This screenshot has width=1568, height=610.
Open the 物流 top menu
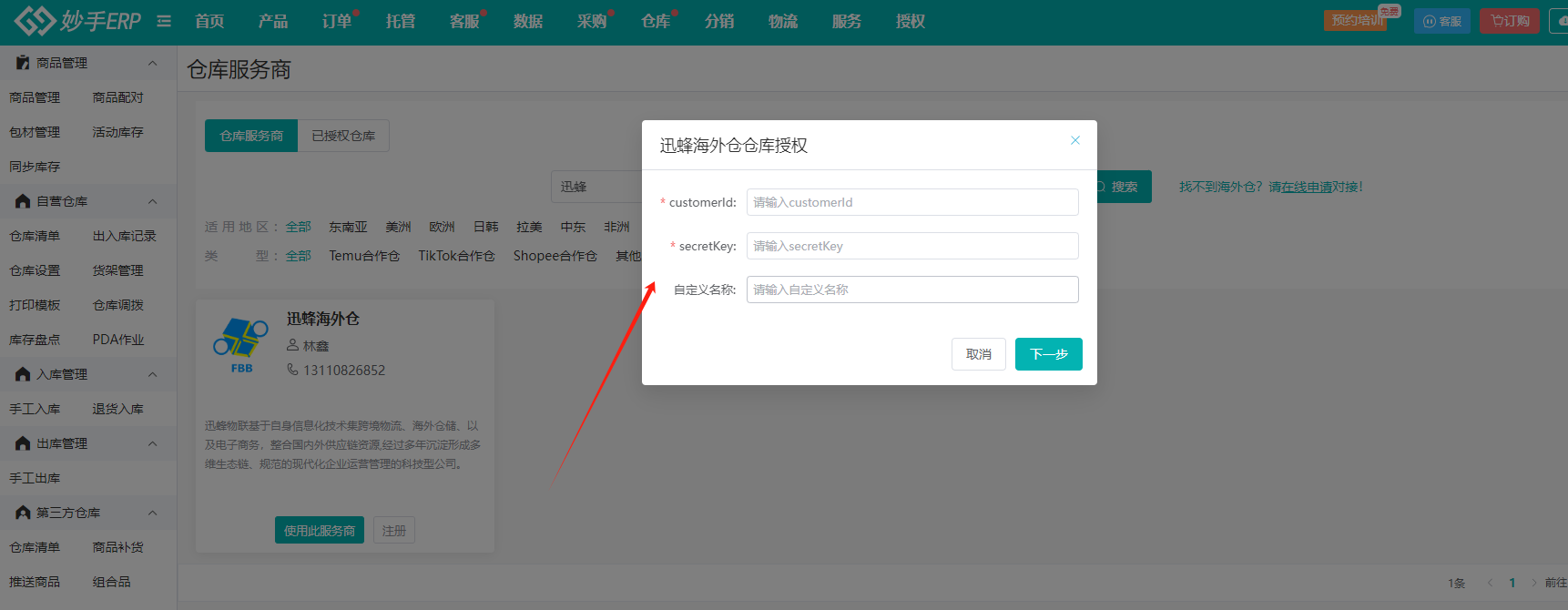click(x=783, y=21)
